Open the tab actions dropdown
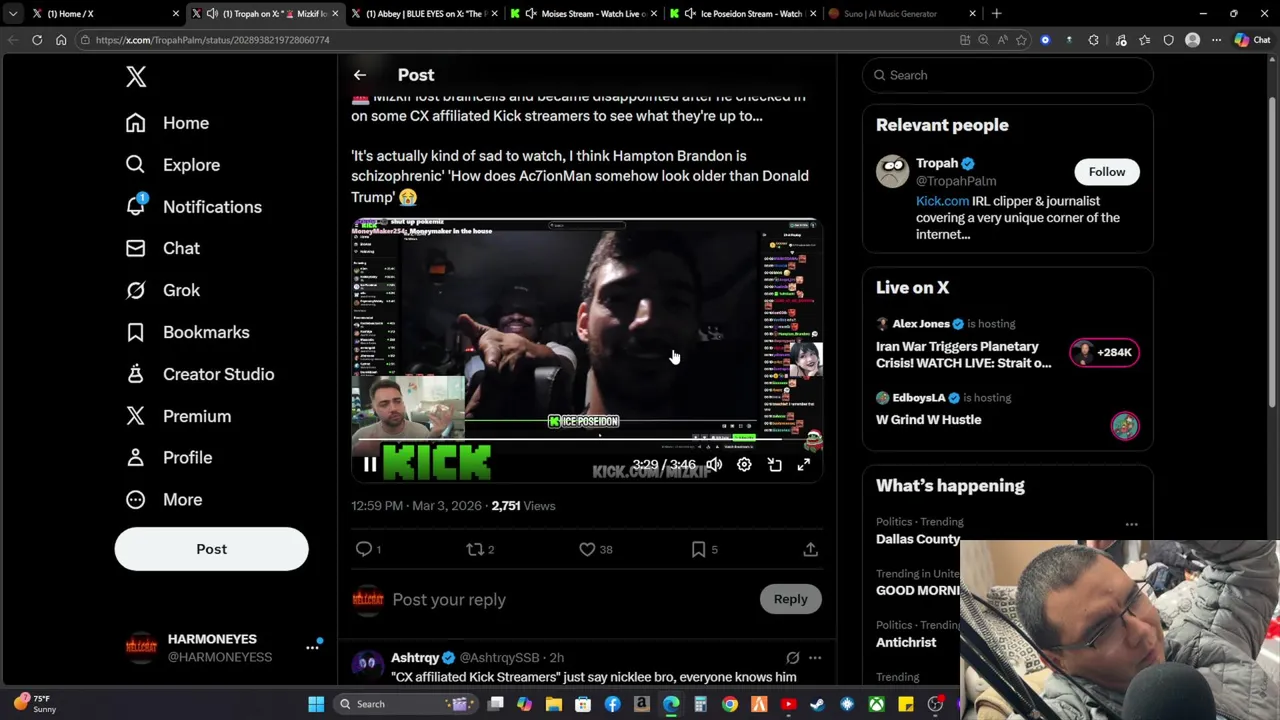The height and width of the screenshot is (720, 1280). [x=13, y=14]
